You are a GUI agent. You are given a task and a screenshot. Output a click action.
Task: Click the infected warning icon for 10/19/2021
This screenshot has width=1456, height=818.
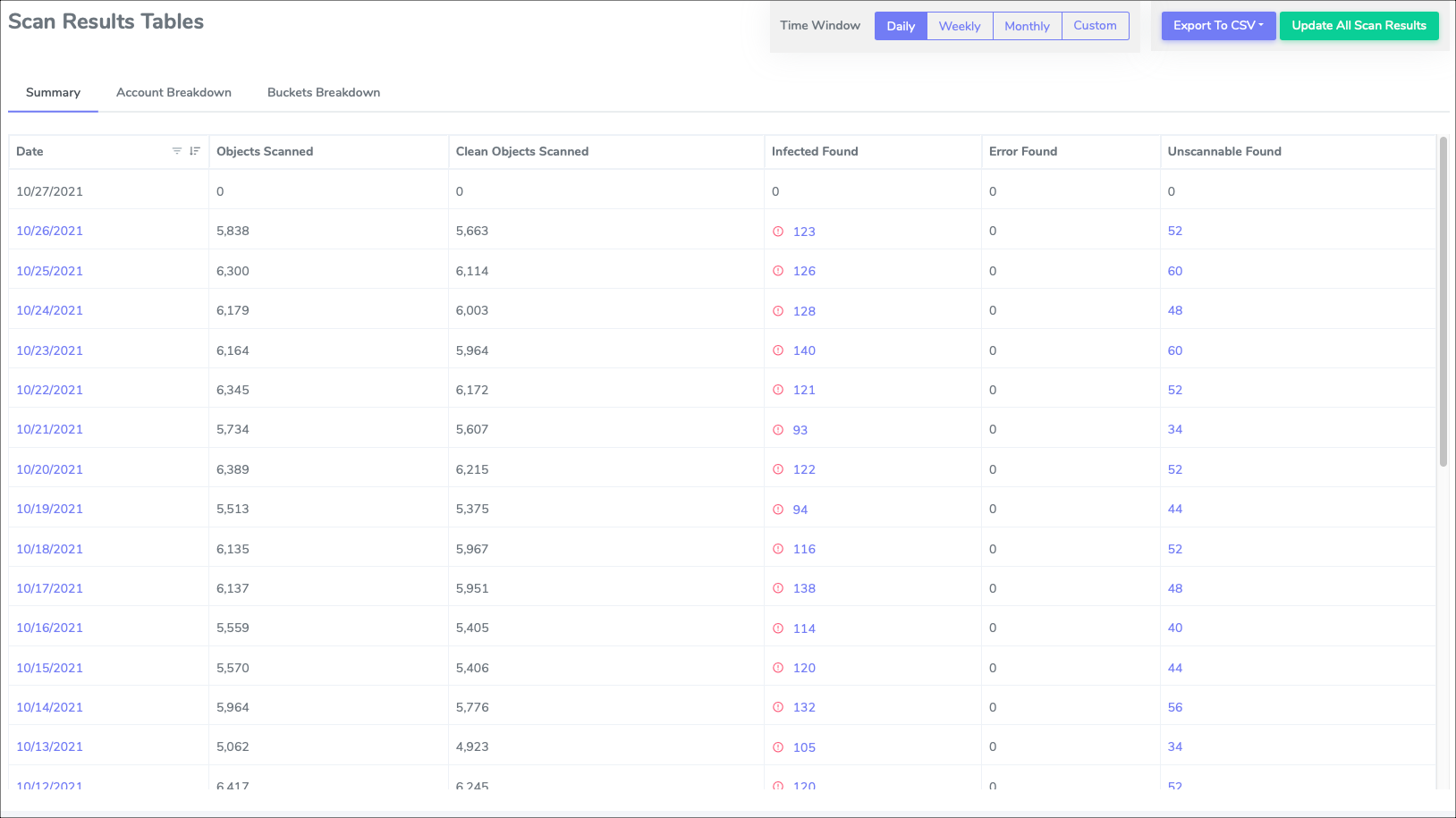[x=778, y=510]
